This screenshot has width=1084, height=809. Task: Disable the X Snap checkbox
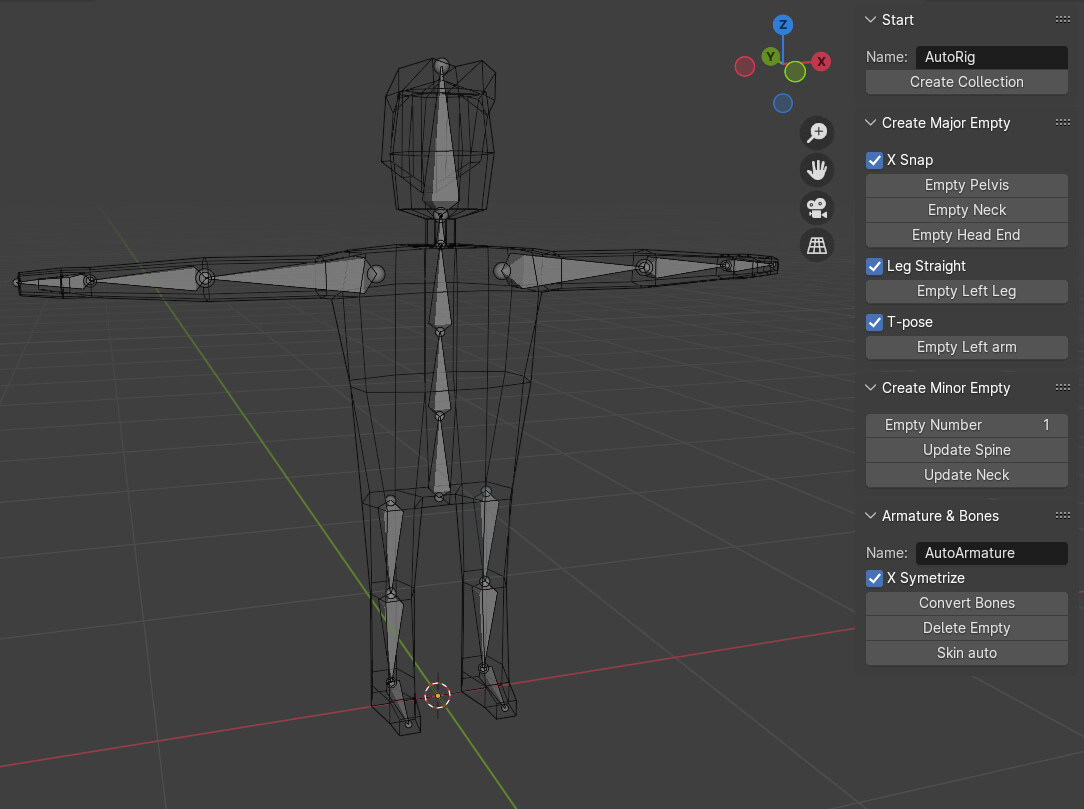point(874,160)
